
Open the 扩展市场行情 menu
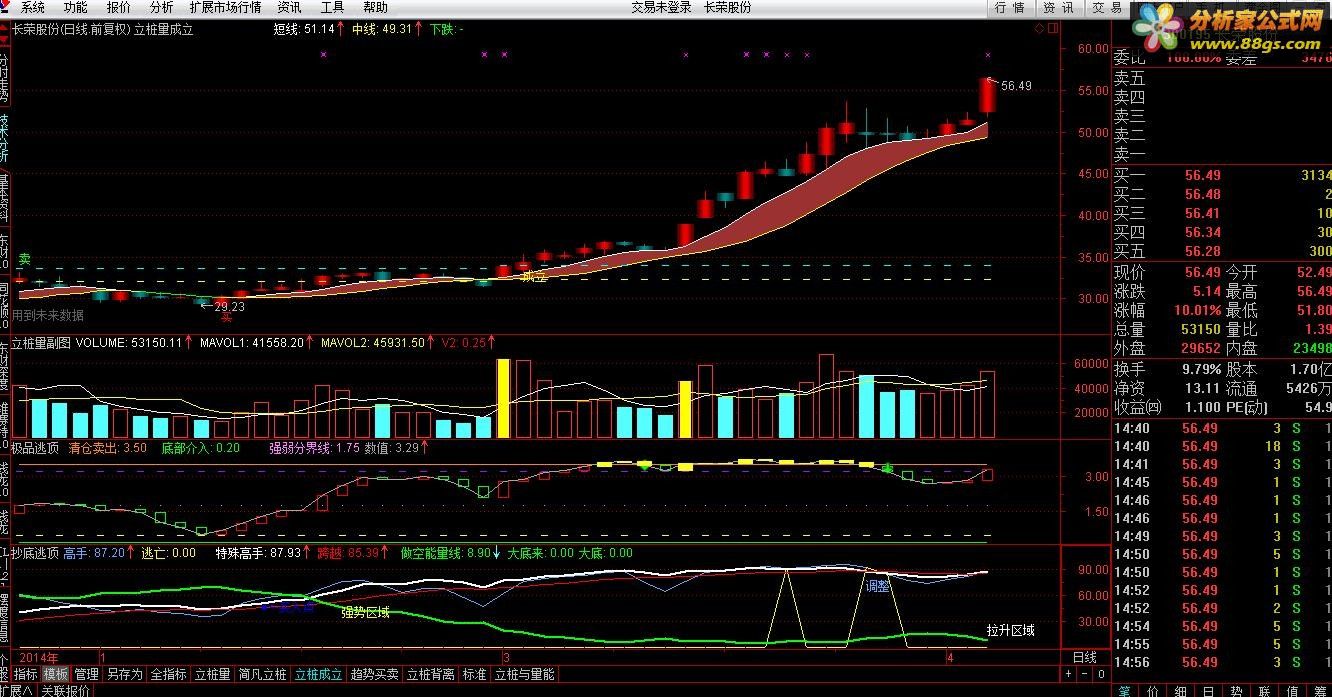coord(225,7)
